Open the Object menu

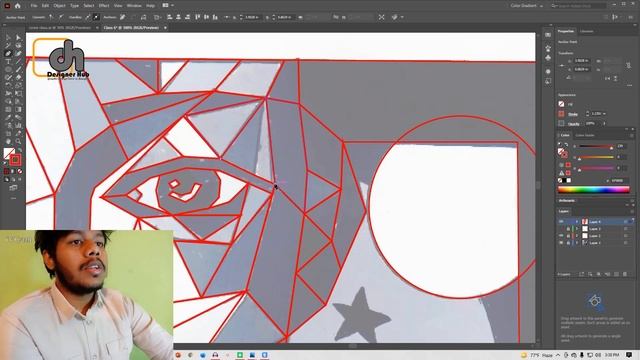tap(60, 6)
